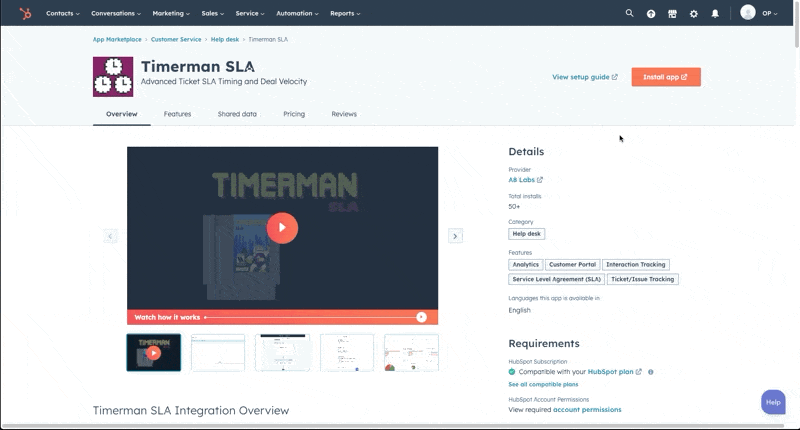Click the Analytics feature tag
The image size is (800, 430).
[526, 265]
